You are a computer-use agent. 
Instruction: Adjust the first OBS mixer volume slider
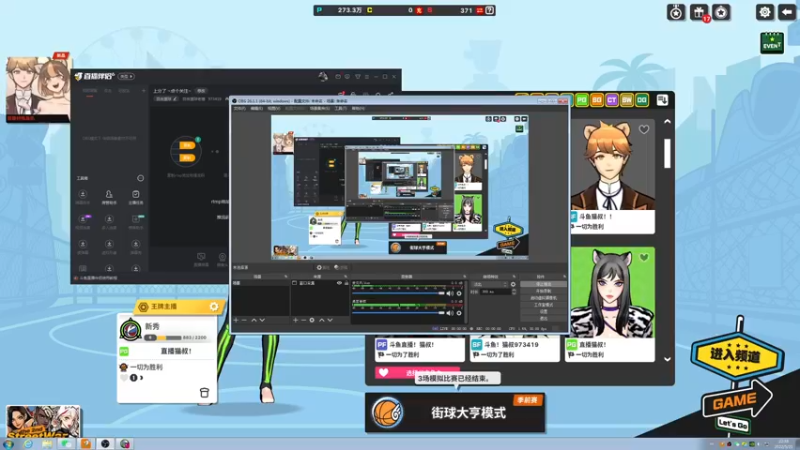pyautogui.click(x=398, y=293)
